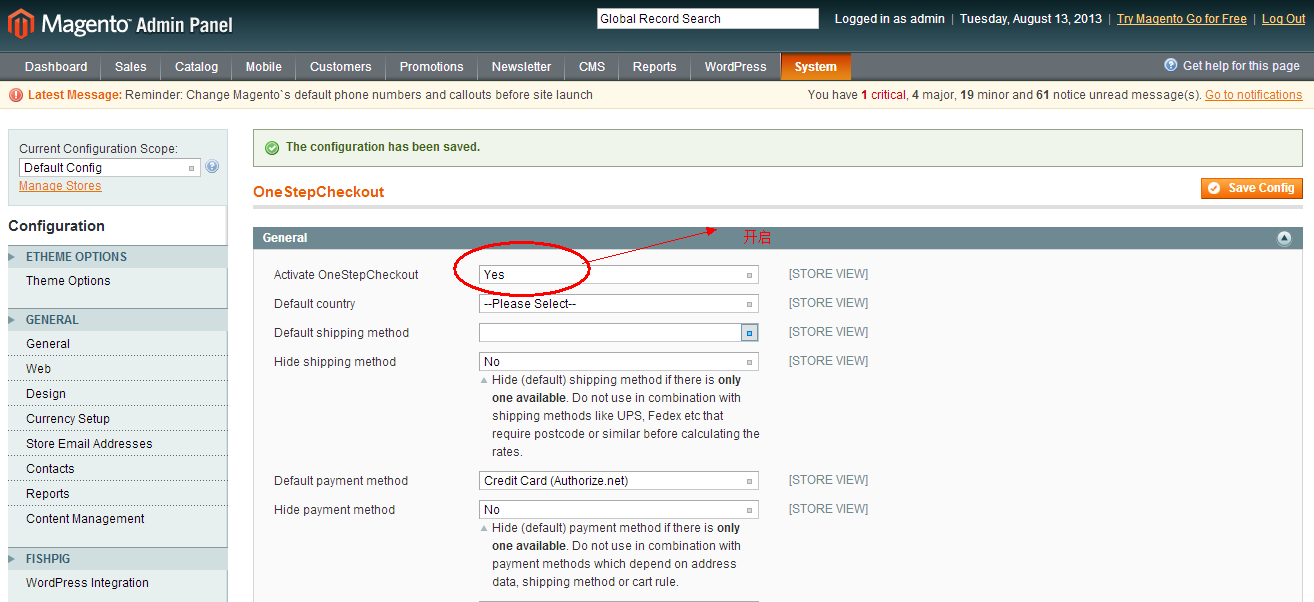
Task: Open Theme Options in the sidebar
Action: (x=68, y=281)
